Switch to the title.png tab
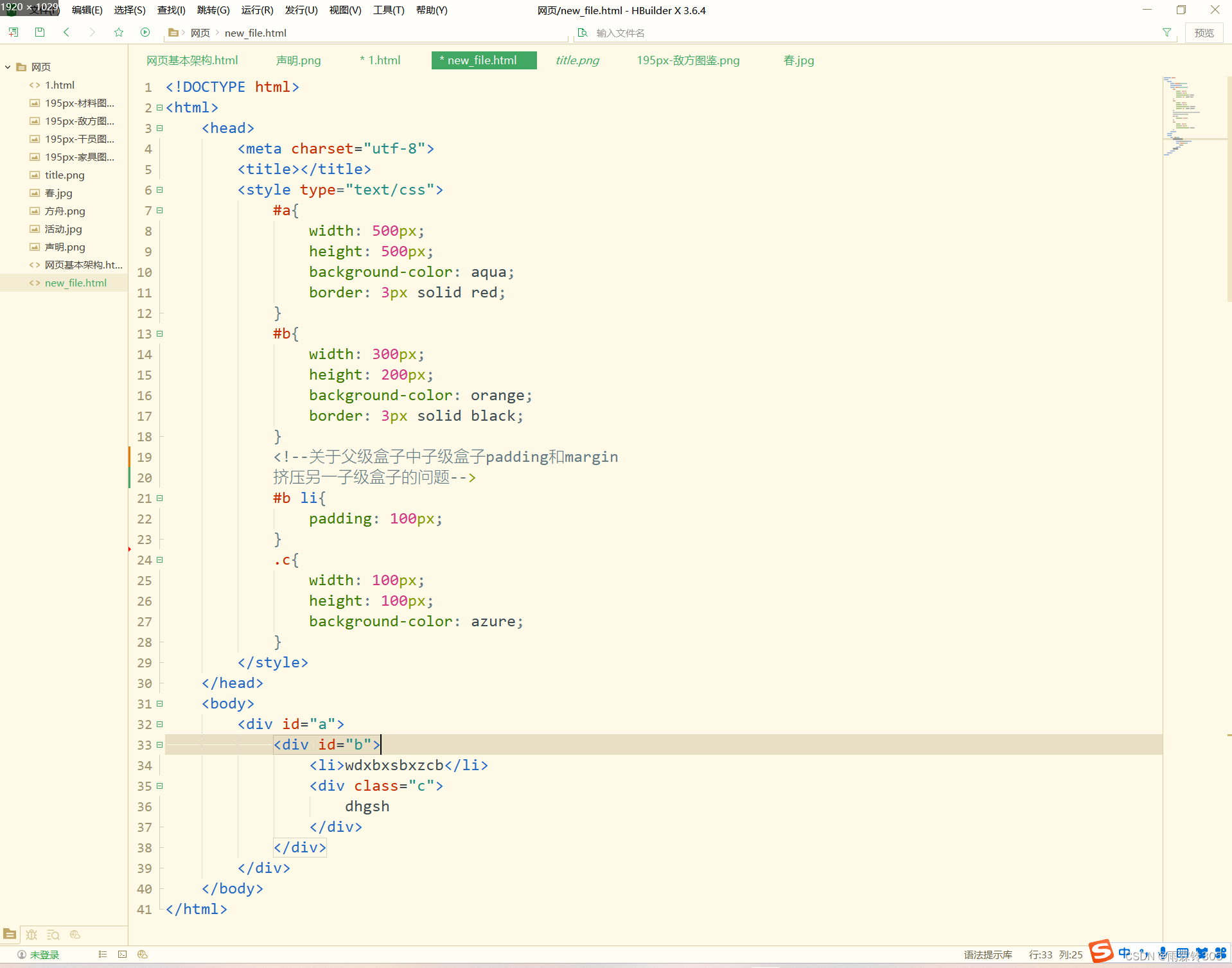The width and height of the screenshot is (1232, 968). pyautogui.click(x=577, y=60)
